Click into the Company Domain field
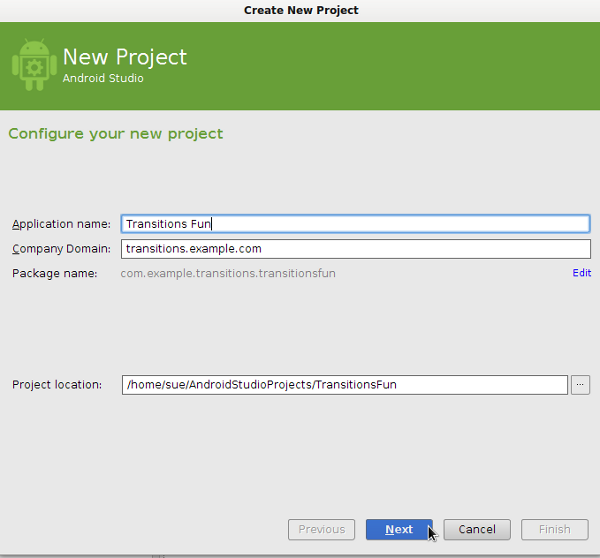Screen dimensions: 600x558 point(355,249)
